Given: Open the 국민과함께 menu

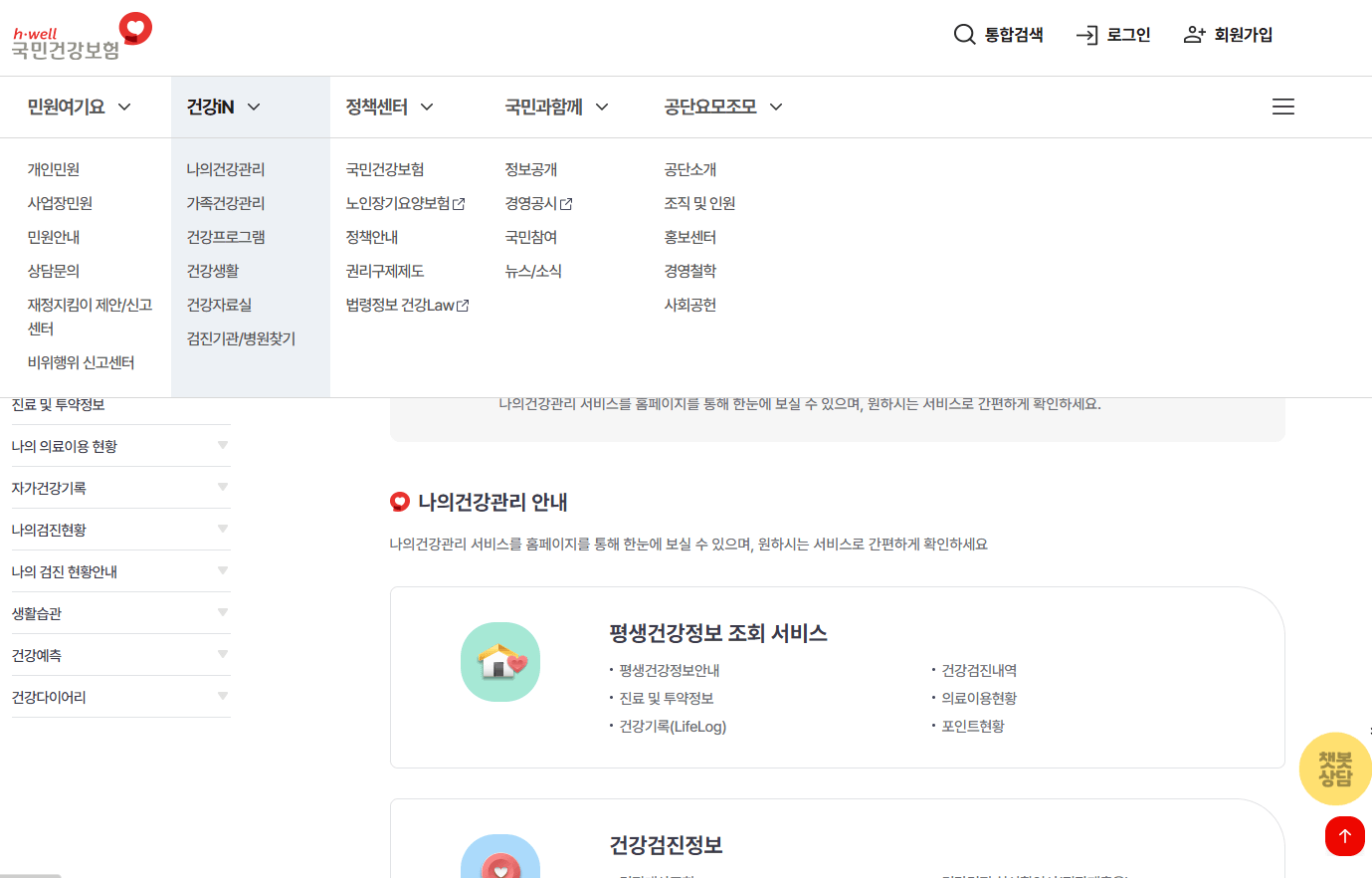Looking at the screenshot, I should (x=544, y=107).
